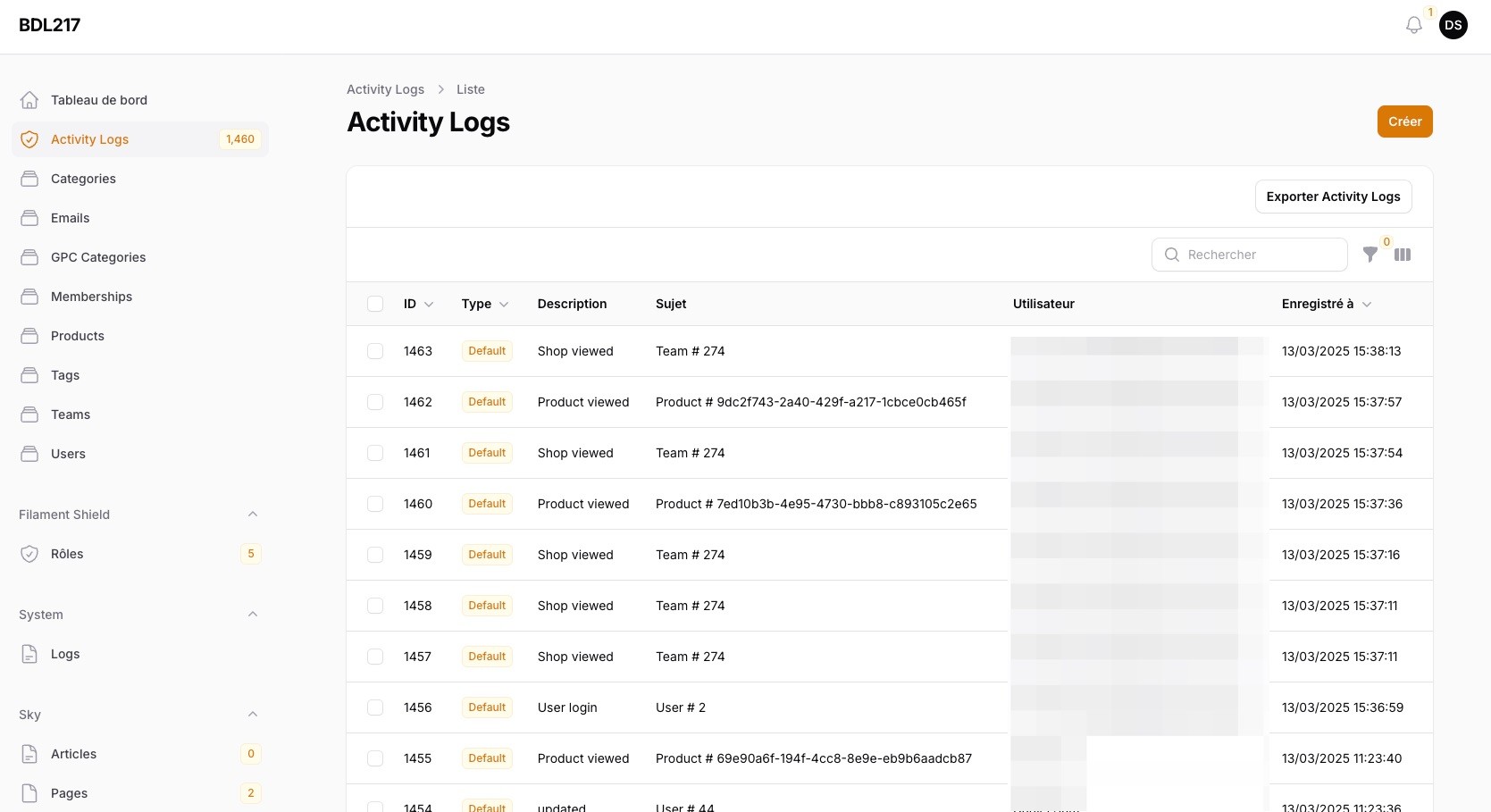The height and width of the screenshot is (812, 1491).
Task: Click timestamp 13/03/2025 15:38:13
Action: tap(1341, 351)
